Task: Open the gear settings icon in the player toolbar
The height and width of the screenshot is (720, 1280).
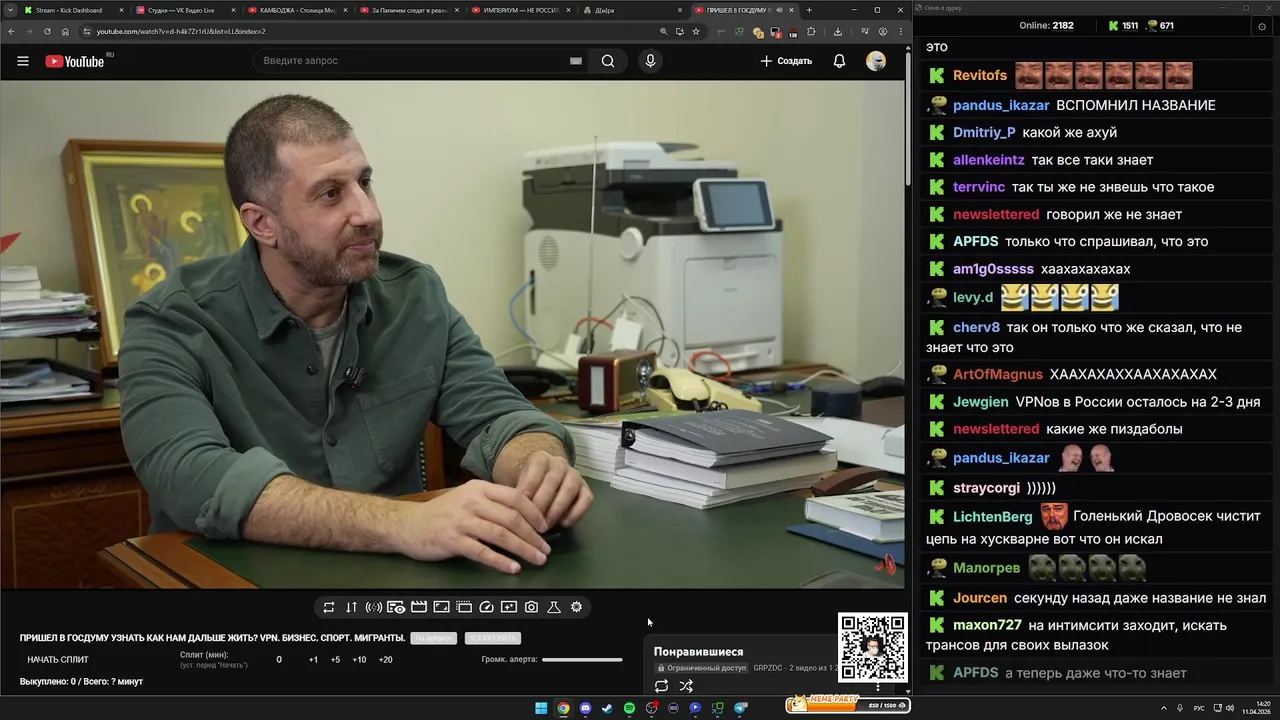Action: tap(577, 607)
